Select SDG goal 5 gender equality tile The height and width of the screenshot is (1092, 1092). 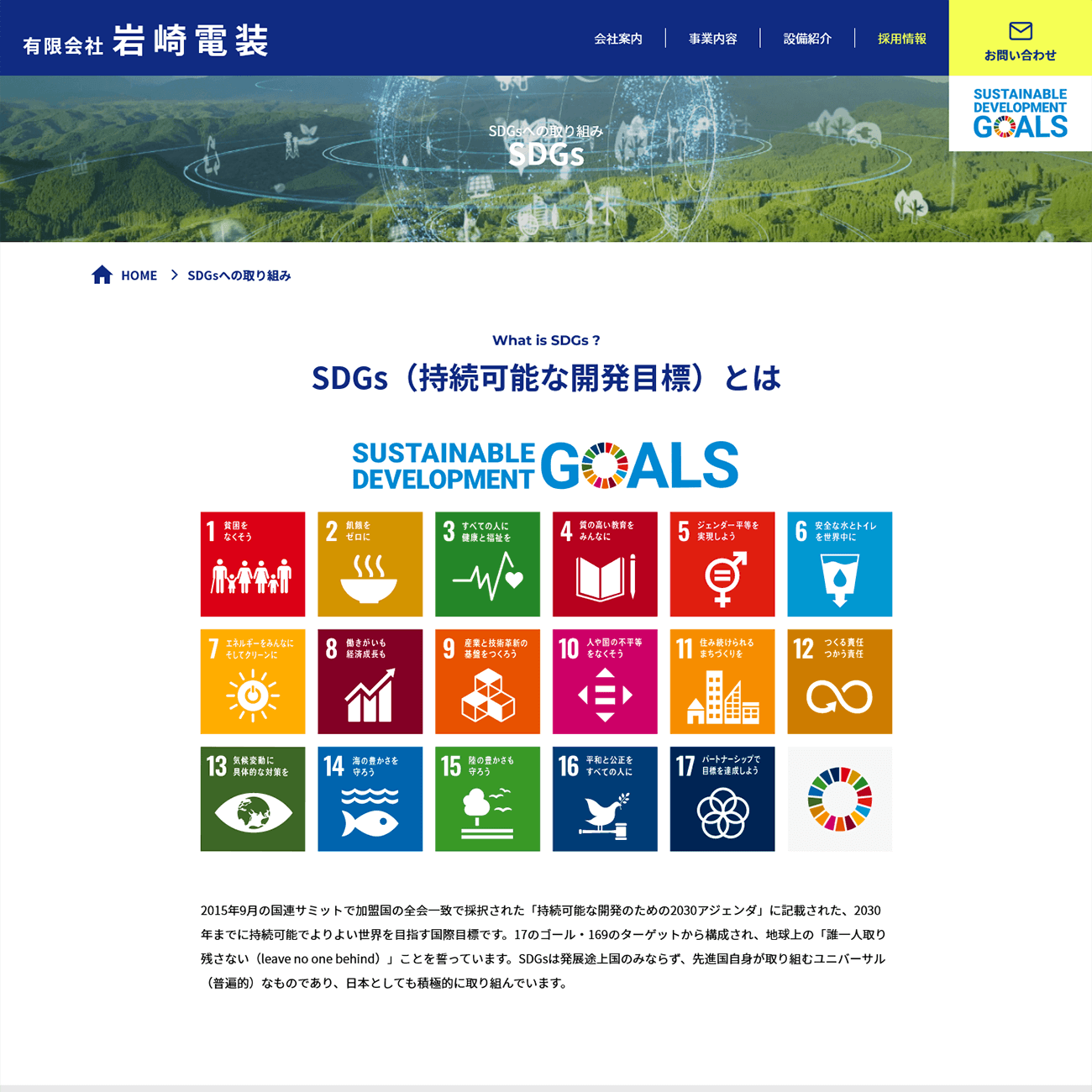coord(722,564)
